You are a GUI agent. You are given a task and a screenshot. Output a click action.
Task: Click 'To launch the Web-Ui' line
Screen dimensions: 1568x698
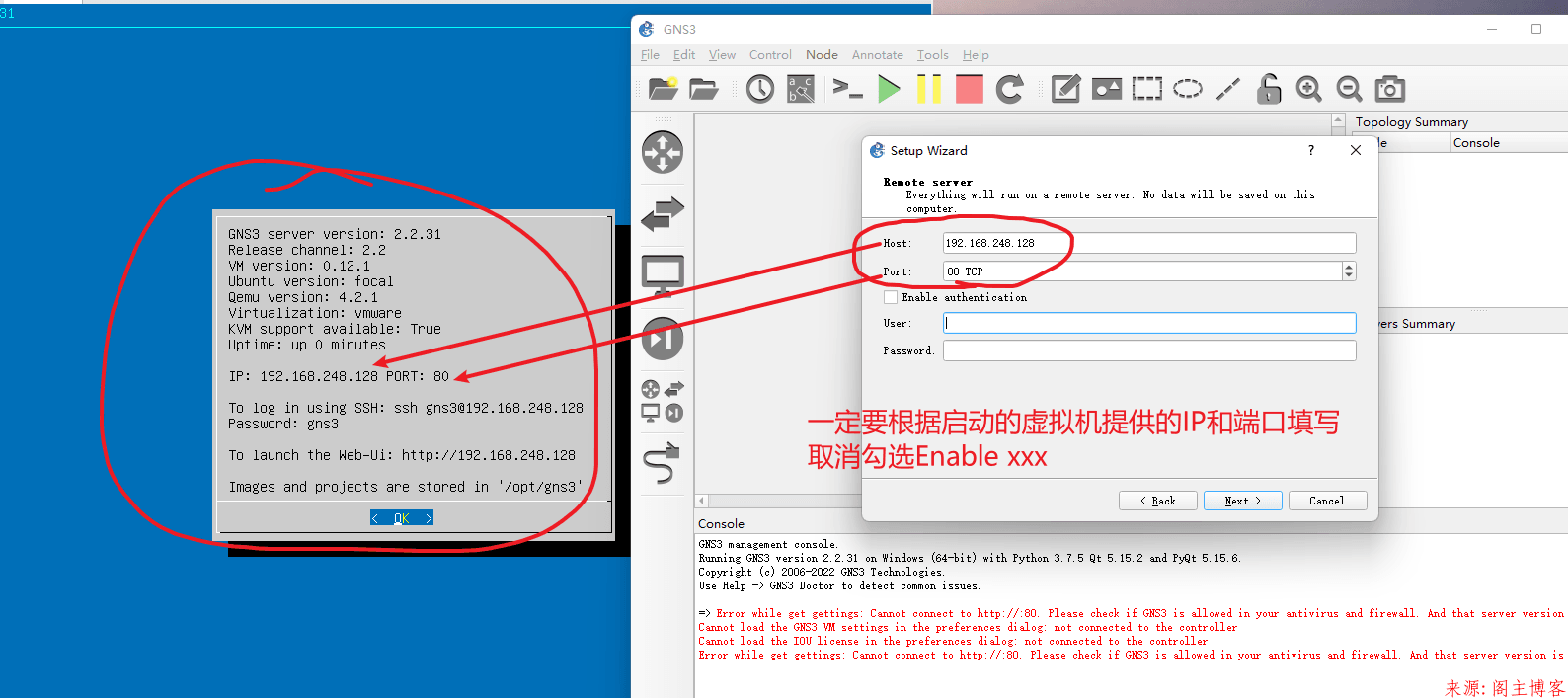(x=402, y=455)
